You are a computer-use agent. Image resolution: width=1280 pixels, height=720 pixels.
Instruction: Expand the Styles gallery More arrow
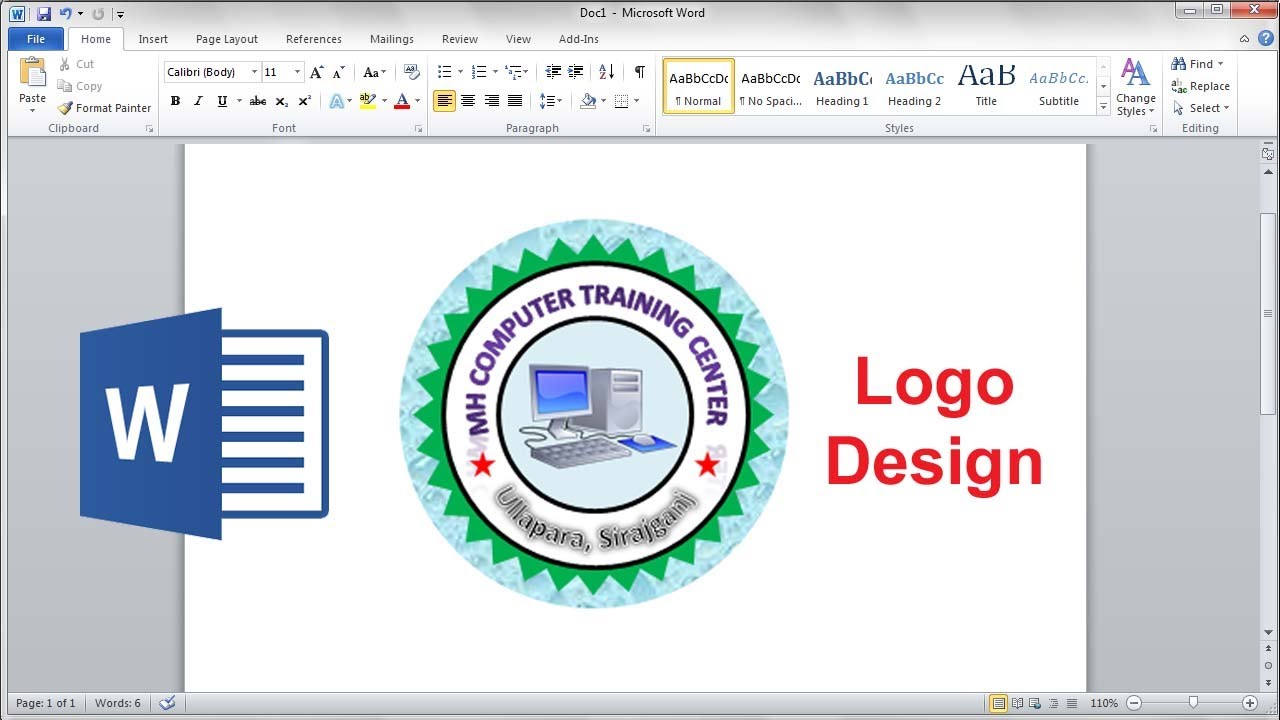point(1104,105)
